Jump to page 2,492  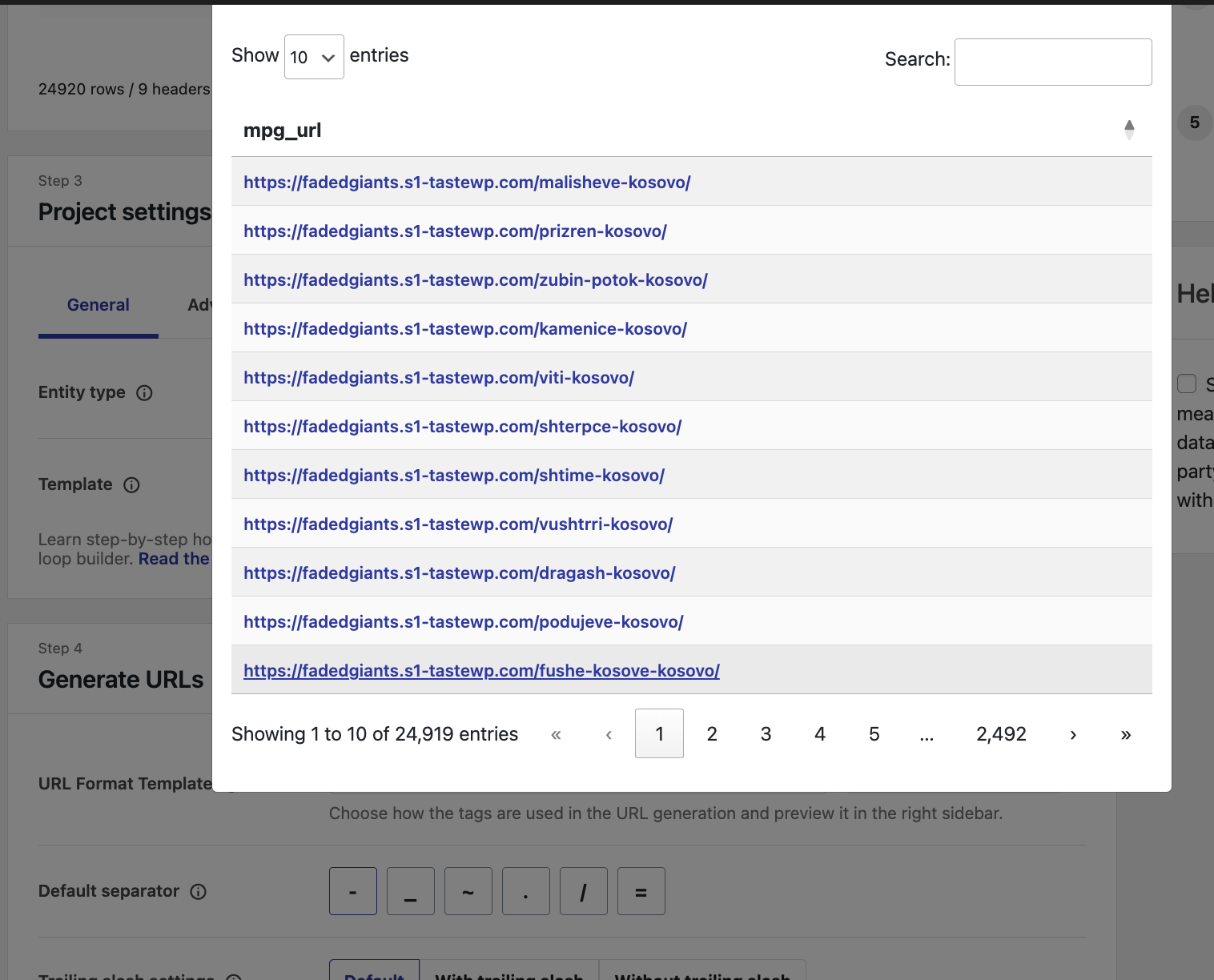(1001, 734)
